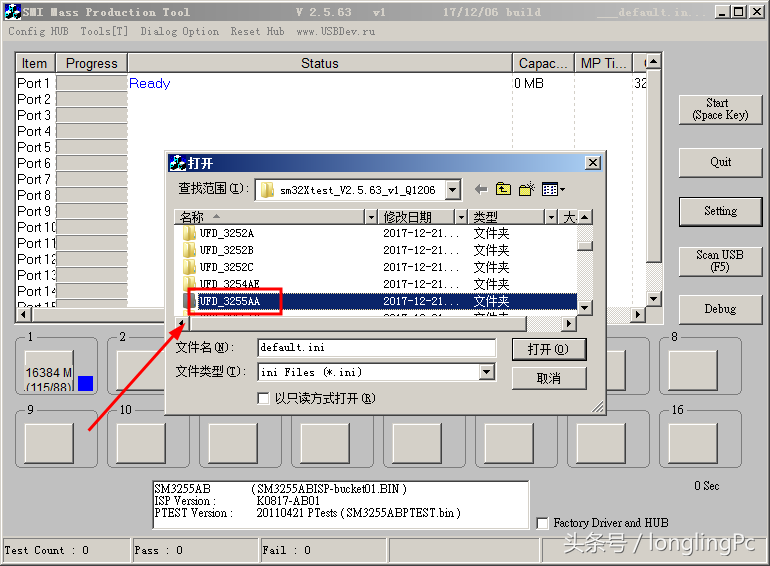Viewport: 770px width, 566px height.
Task: Enable Factory Driver and HUB checkbox
Action: (543, 523)
